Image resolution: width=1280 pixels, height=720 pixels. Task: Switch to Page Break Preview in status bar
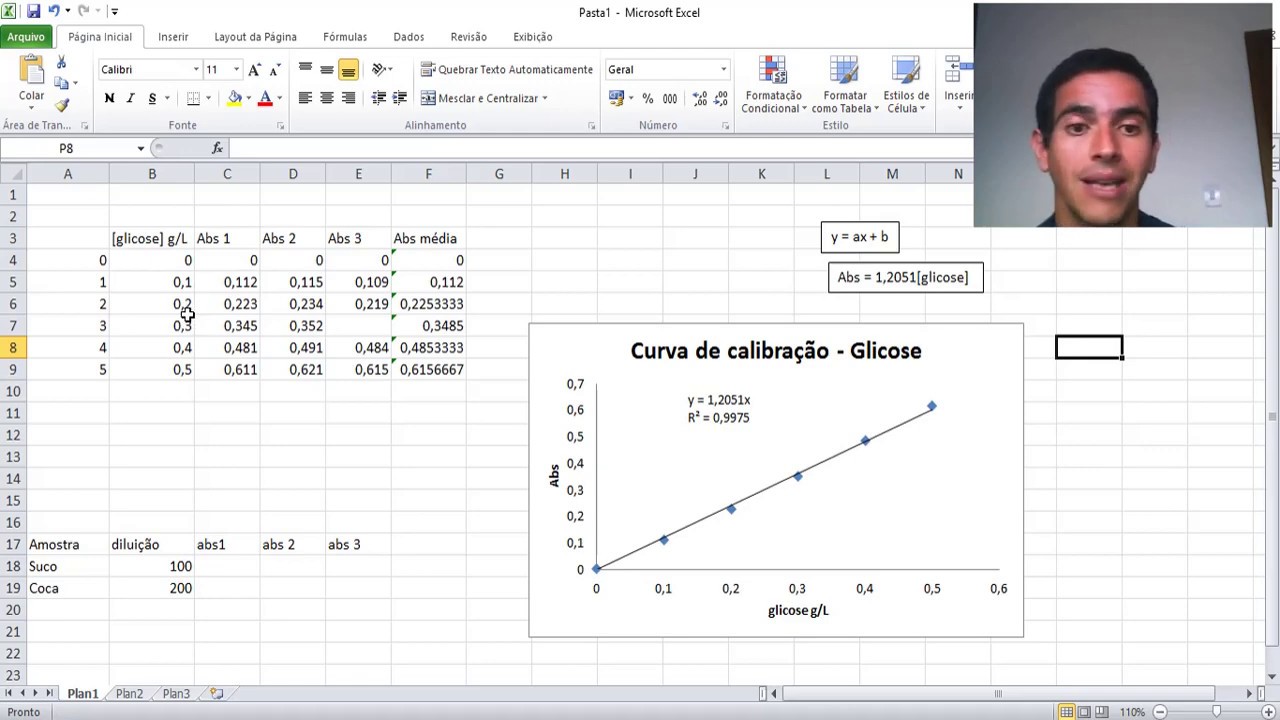1102,712
